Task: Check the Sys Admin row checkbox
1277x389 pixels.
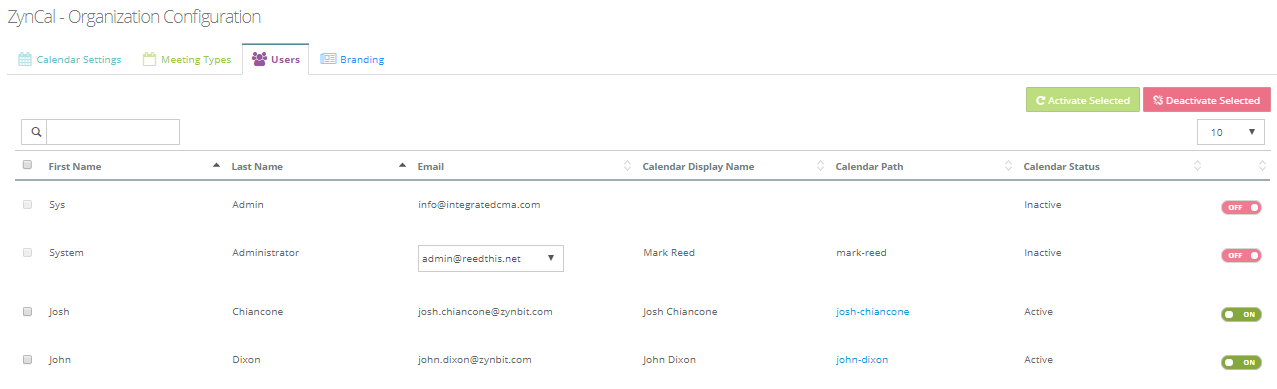Action: click(27, 204)
